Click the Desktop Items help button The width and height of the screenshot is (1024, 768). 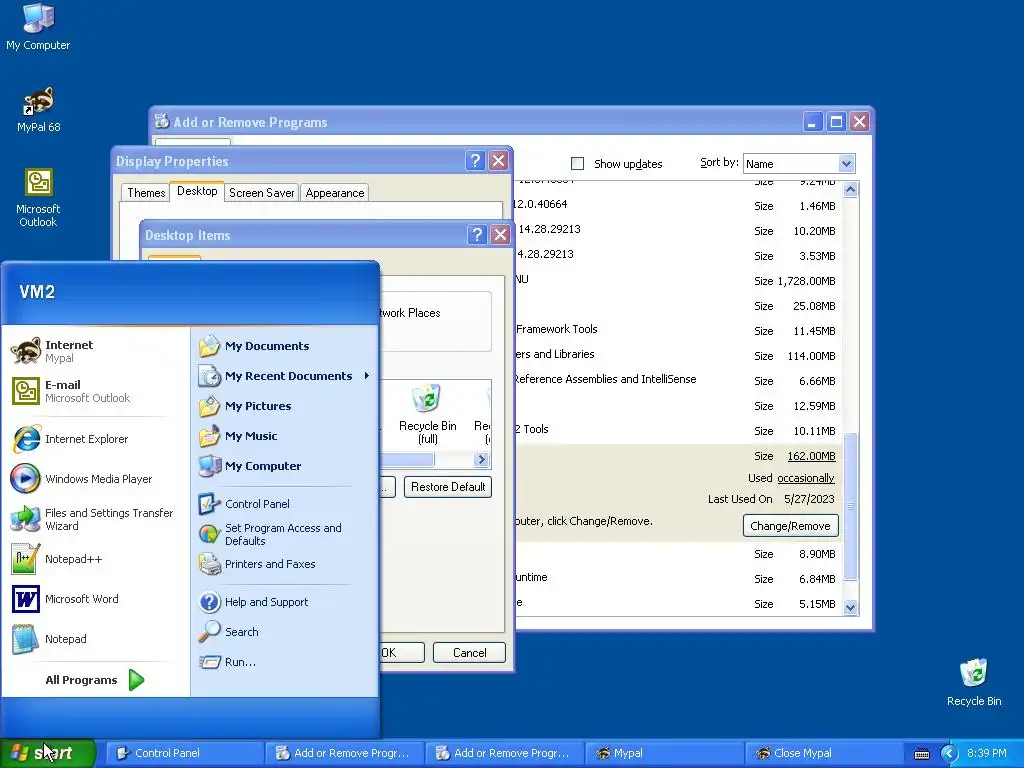pyautogui.click(x=477, y=234)
